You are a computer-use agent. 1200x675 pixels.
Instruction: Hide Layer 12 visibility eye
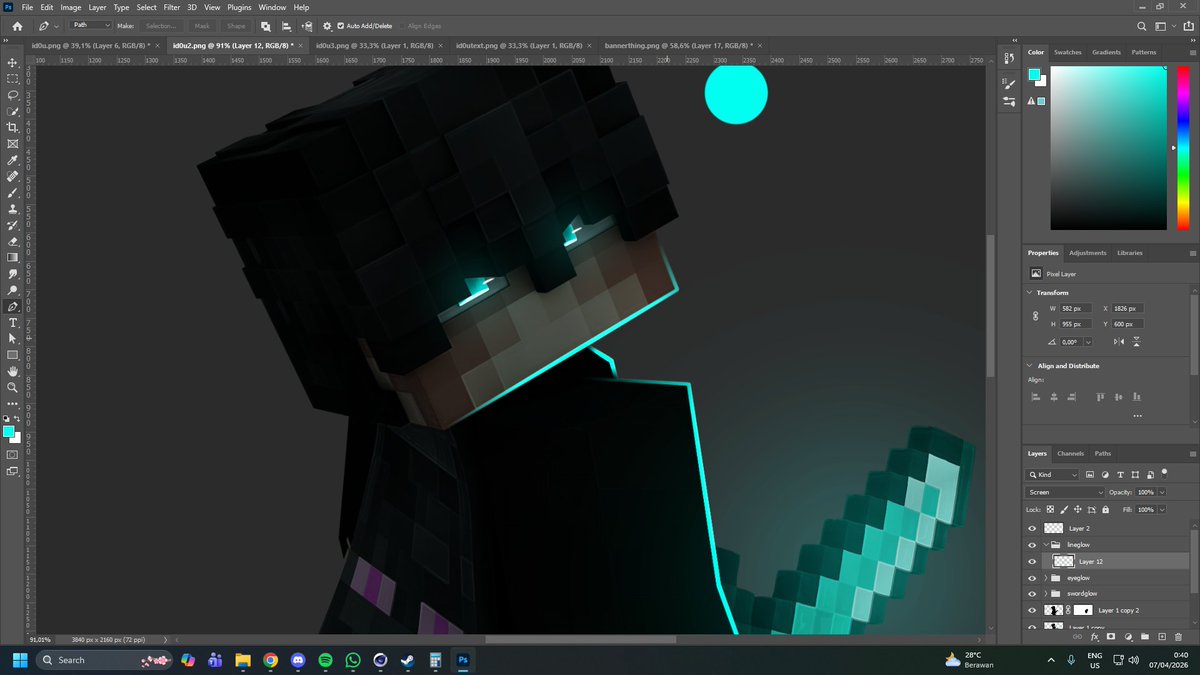coord(1033,562)
